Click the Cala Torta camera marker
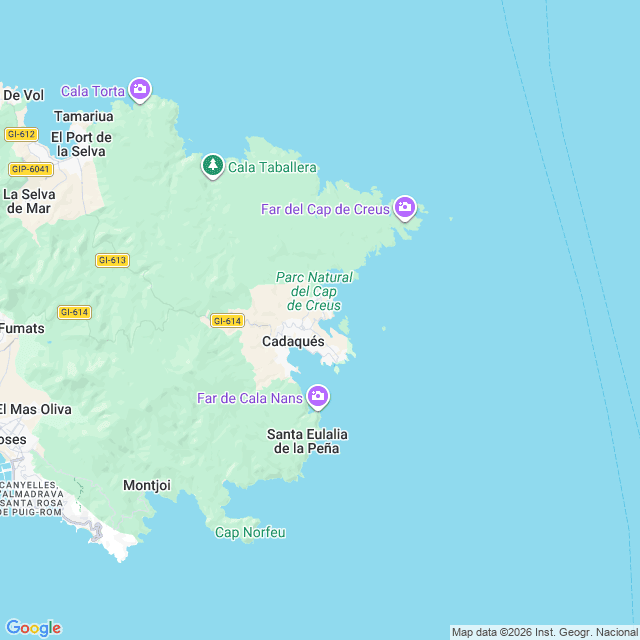This screenshot has height=640, width=640. click(x=140, y=90)
